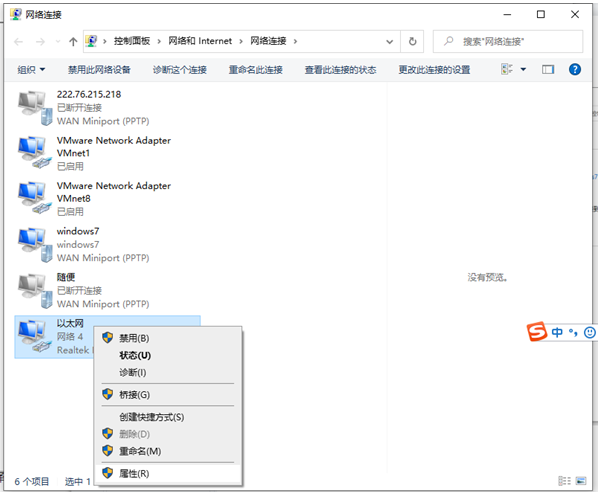Screen dimensions: 600x492
Task: Click the windows7 PPTP connection icon
Action: point(32,243)
